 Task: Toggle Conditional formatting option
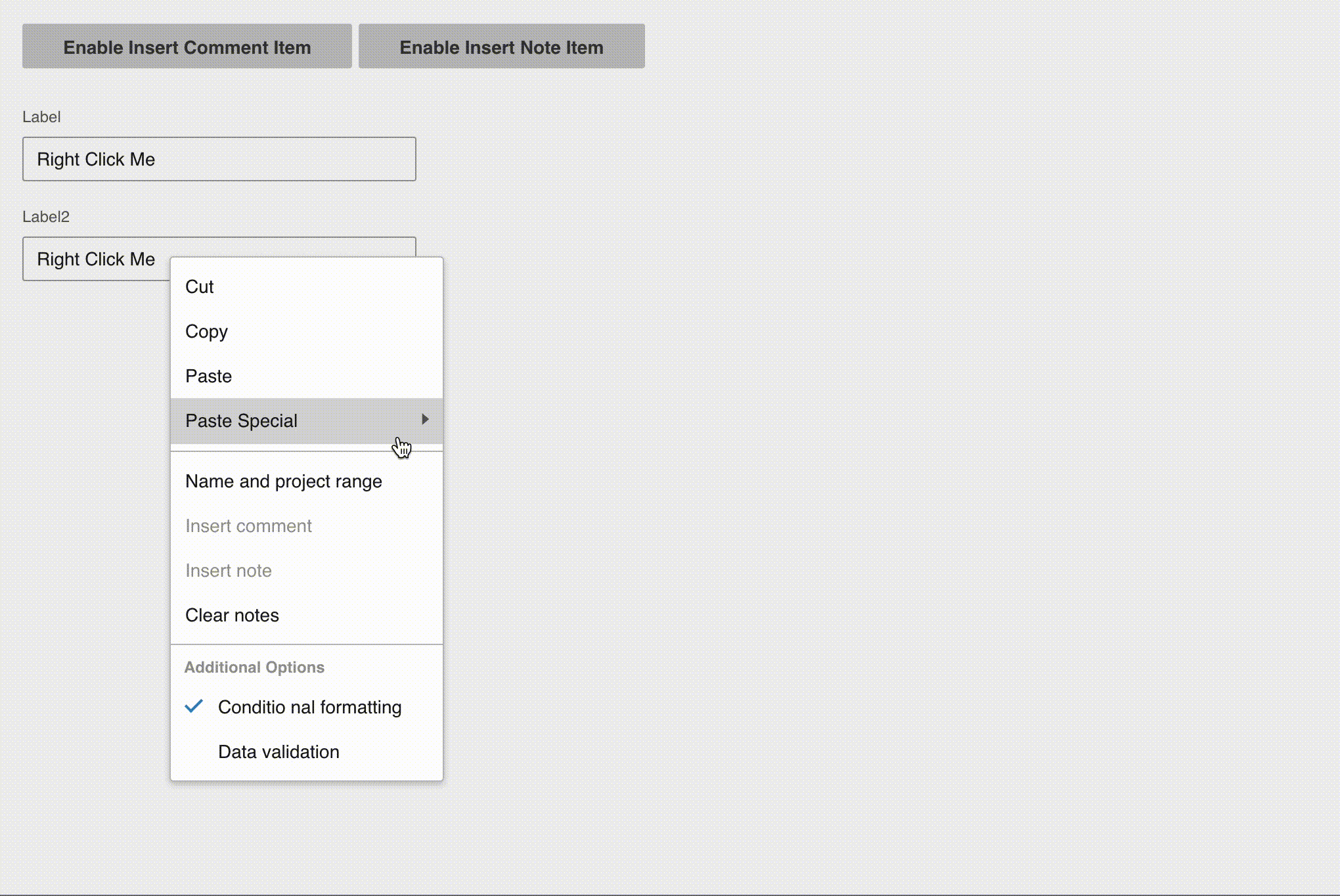tap(309, 707)
